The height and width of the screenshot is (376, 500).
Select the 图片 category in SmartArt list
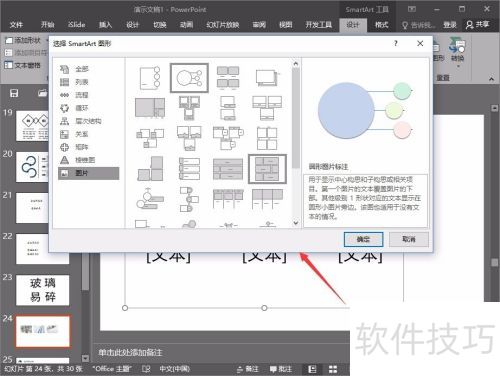click(88, 173)
